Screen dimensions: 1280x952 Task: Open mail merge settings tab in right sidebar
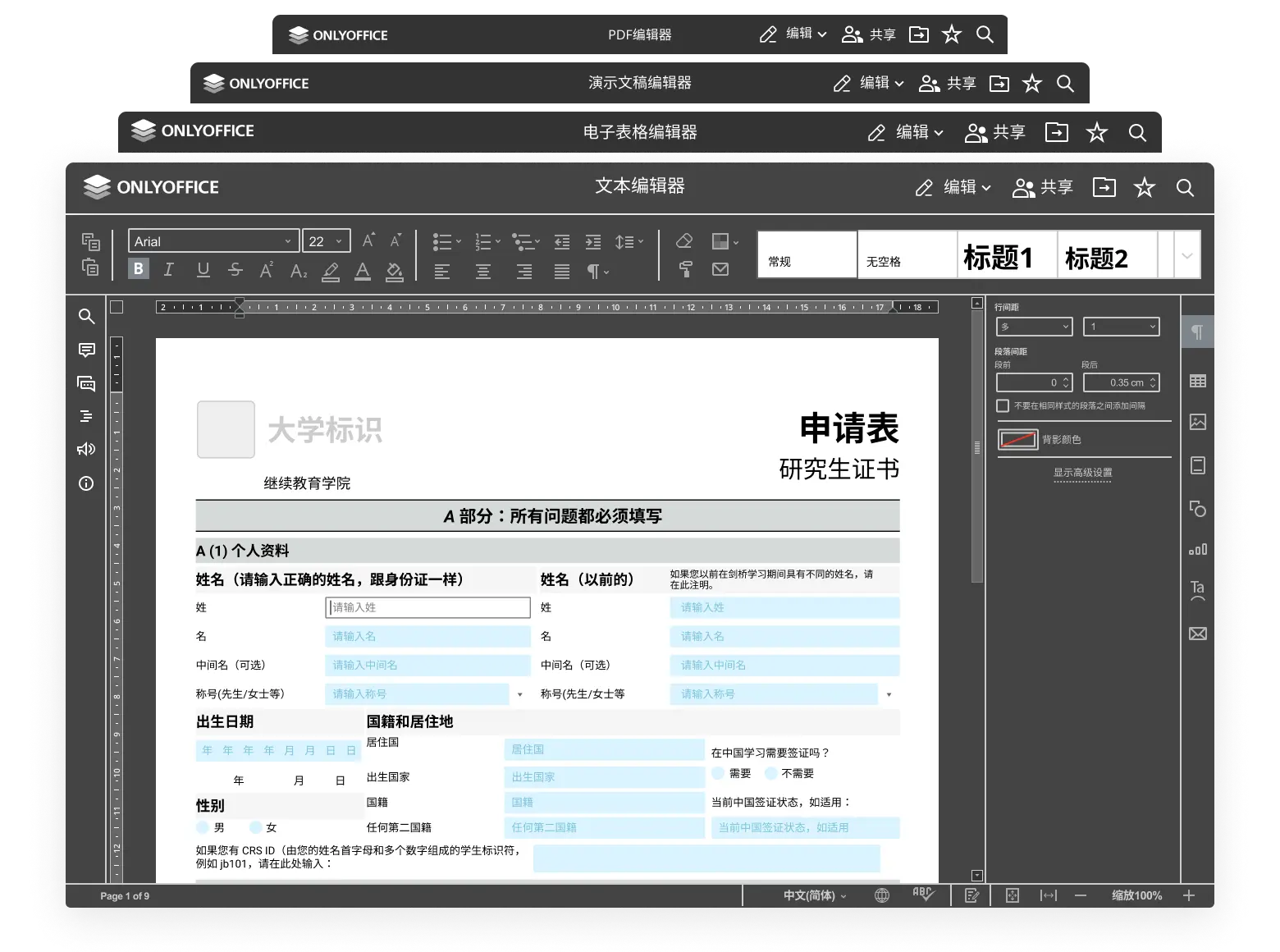[x=1198, y=634]
